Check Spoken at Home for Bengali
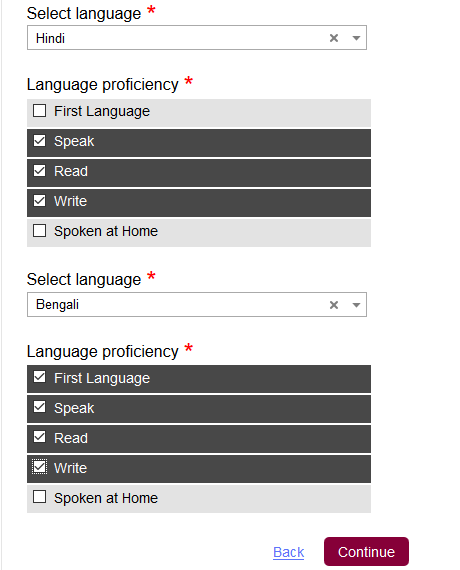 pyautogui.click(x=39, y=497)
